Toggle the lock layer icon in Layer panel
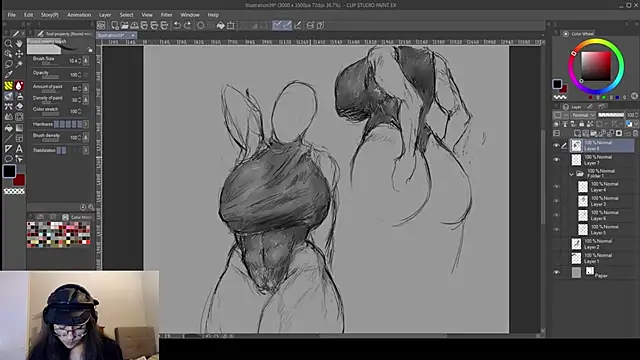The width and height of the screenshot is (640, 360). 582,124
